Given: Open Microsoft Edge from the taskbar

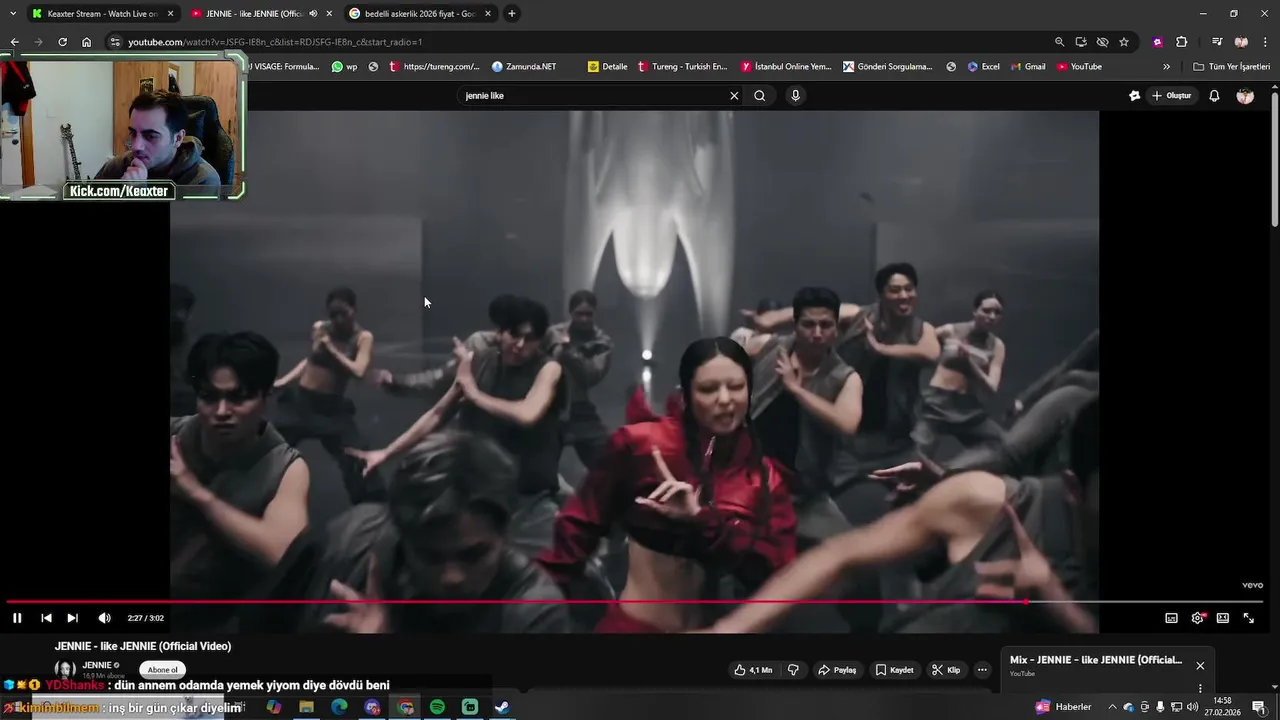Looking at the screenshot, I should pos(339,707).
